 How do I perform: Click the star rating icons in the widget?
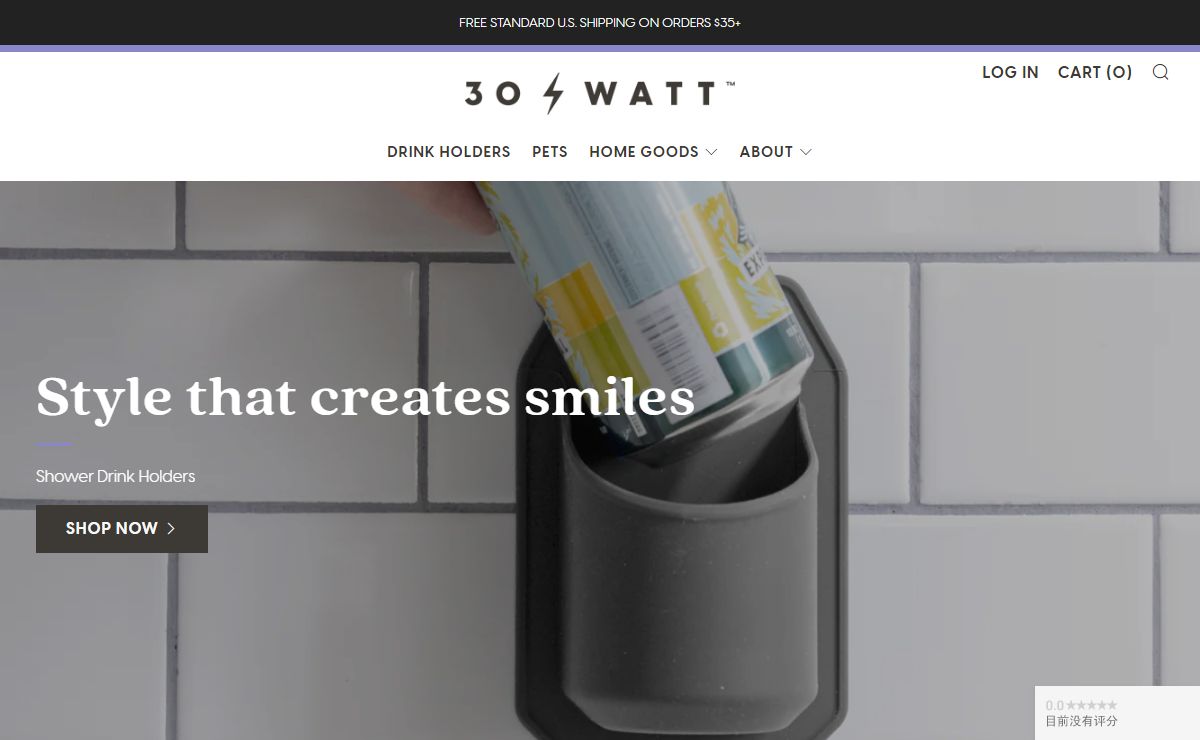[1092, 705]
